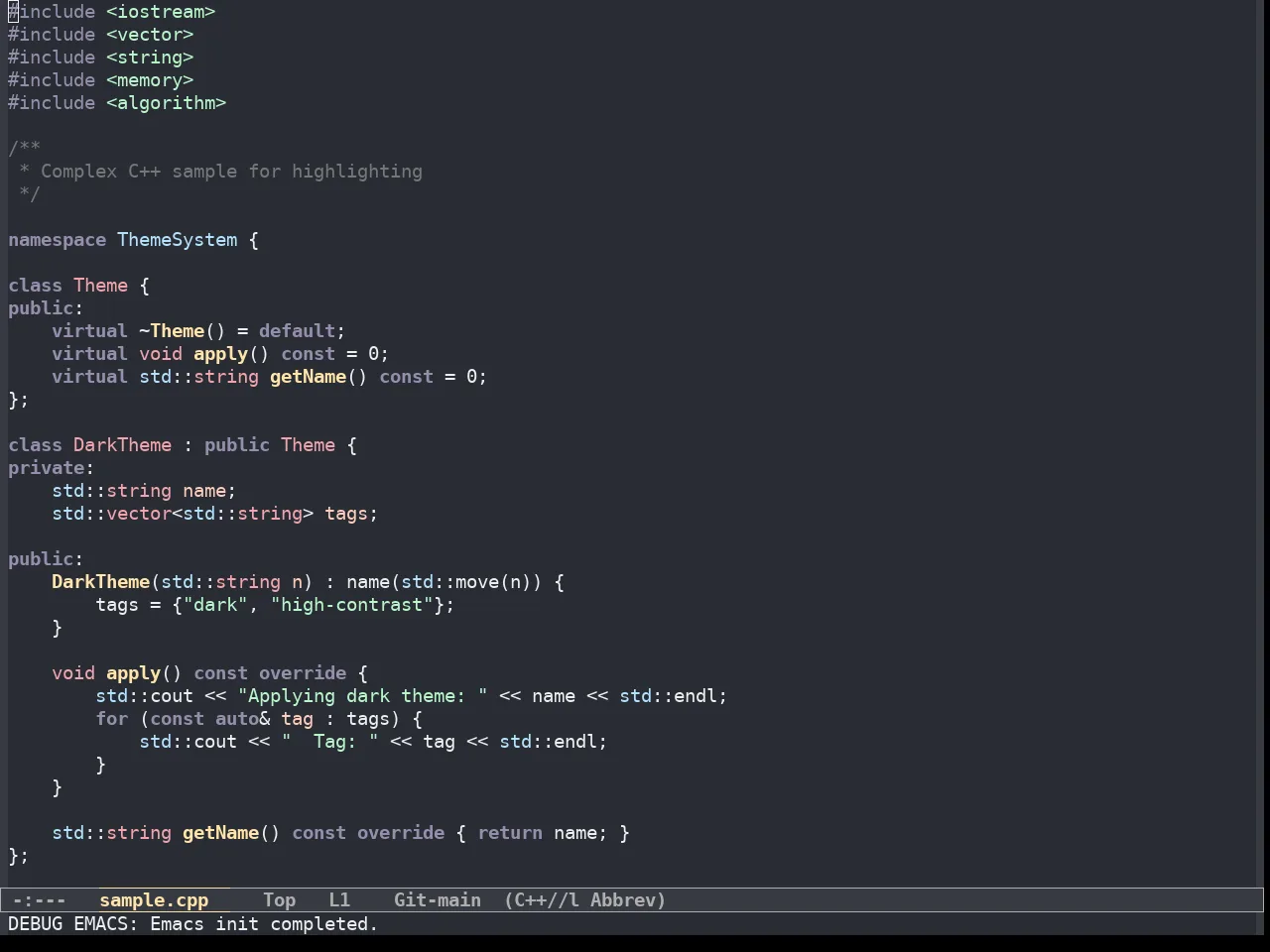Click 'override' in the 'void apply() const override' line

tap(303, 673)
